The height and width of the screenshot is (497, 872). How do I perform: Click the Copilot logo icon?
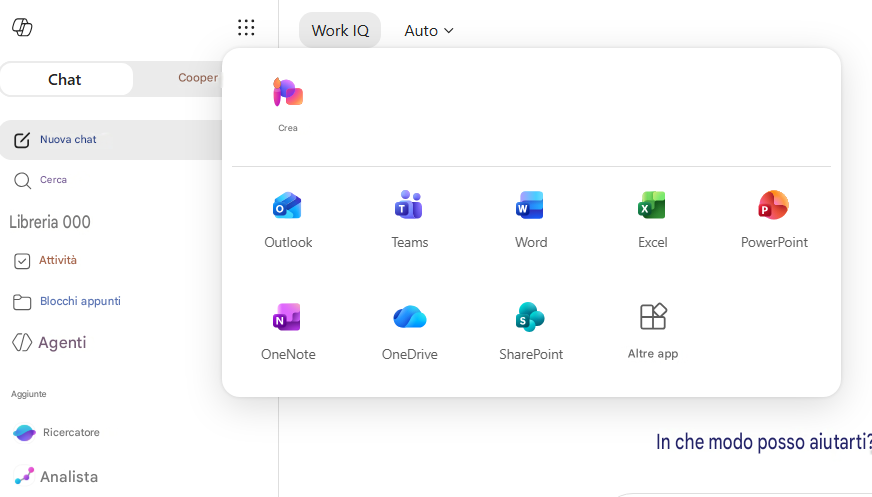(x=22, y=27)
